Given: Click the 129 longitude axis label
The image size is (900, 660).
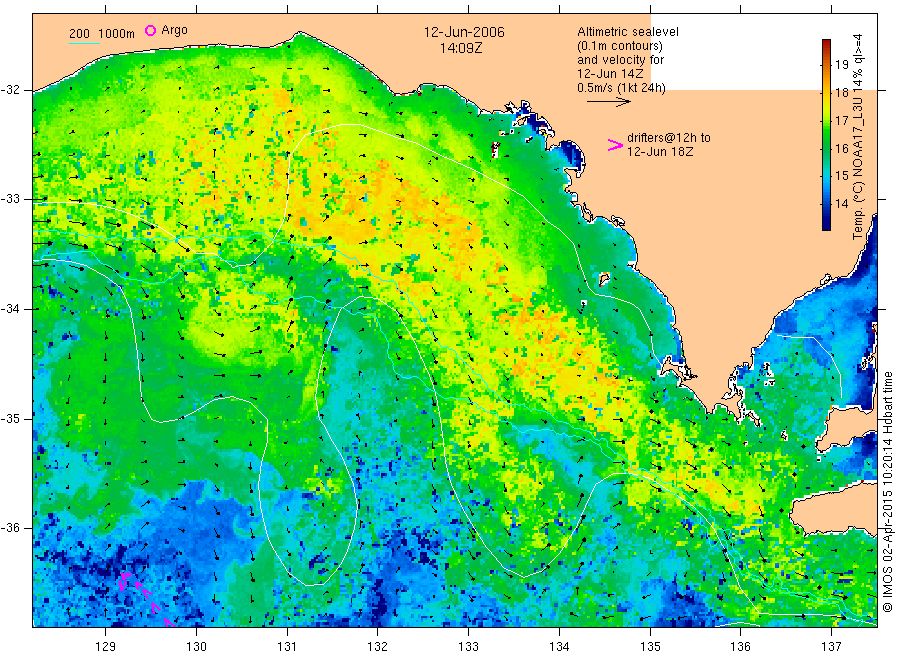Looking at the screenshot, I should [x=106, y=647].
